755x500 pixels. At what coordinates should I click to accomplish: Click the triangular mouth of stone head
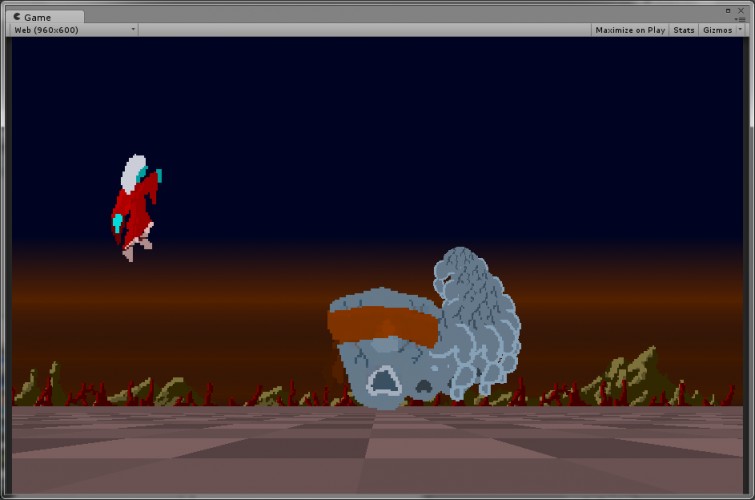(384, 381)
